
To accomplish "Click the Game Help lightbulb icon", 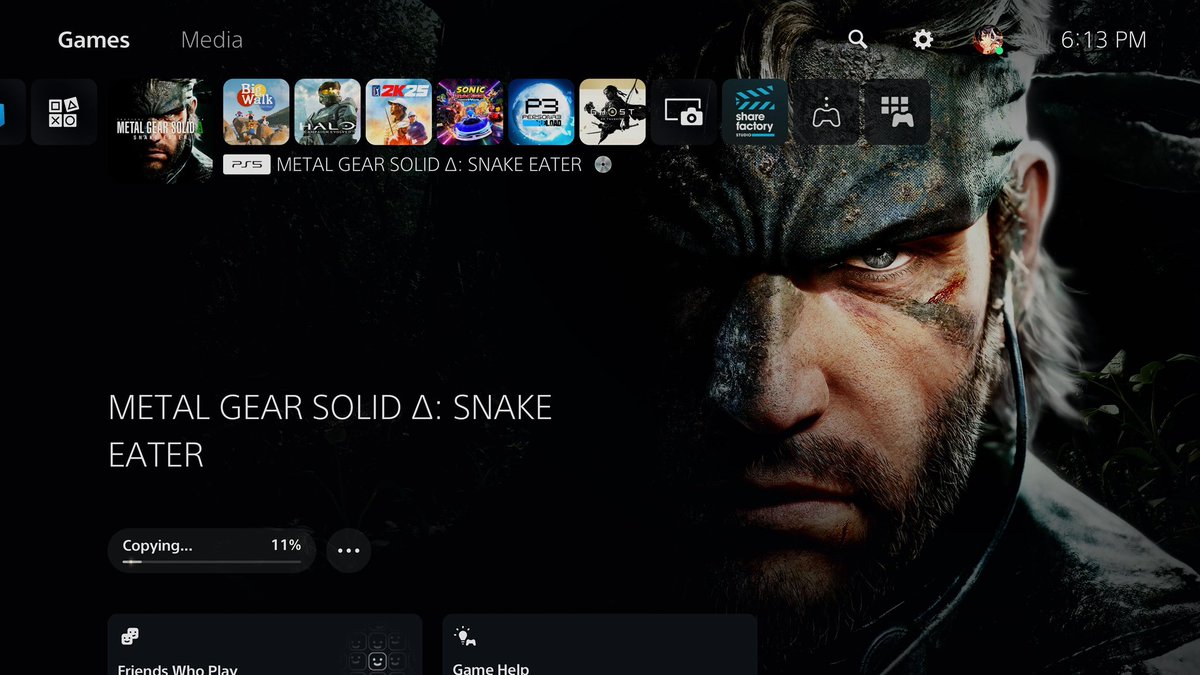I will [x=465, y=636].
